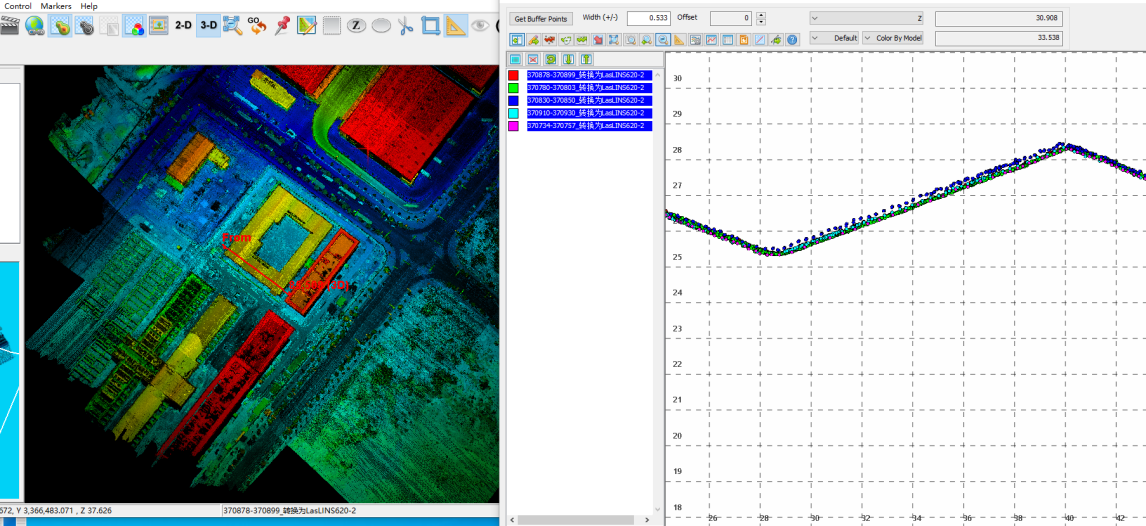Select the scissors cut tool
1146x526 pixels.
coord(406,26)
